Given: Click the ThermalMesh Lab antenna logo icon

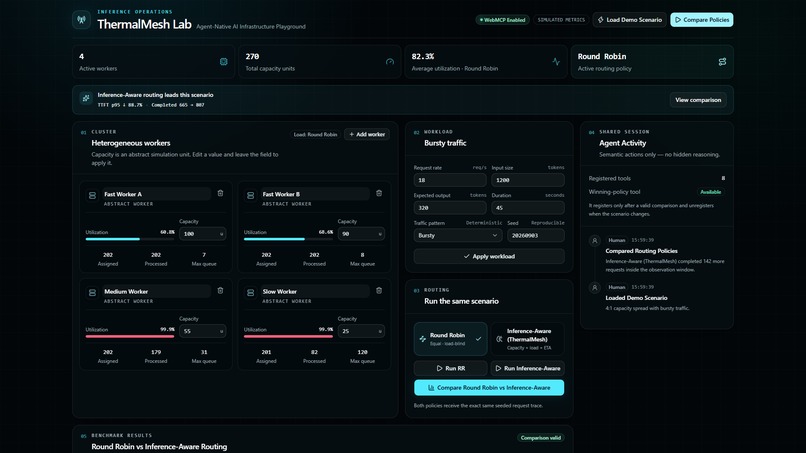Looking at the screenshot, I should point(81,20).
